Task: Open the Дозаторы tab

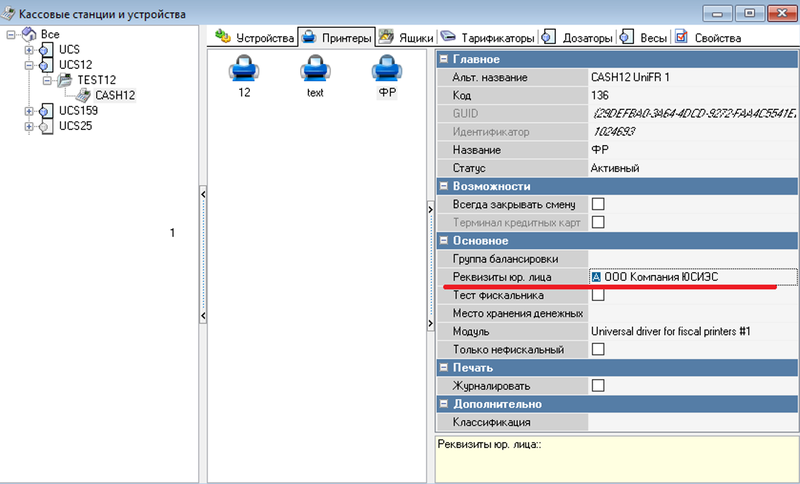Action: click(578, 37)
